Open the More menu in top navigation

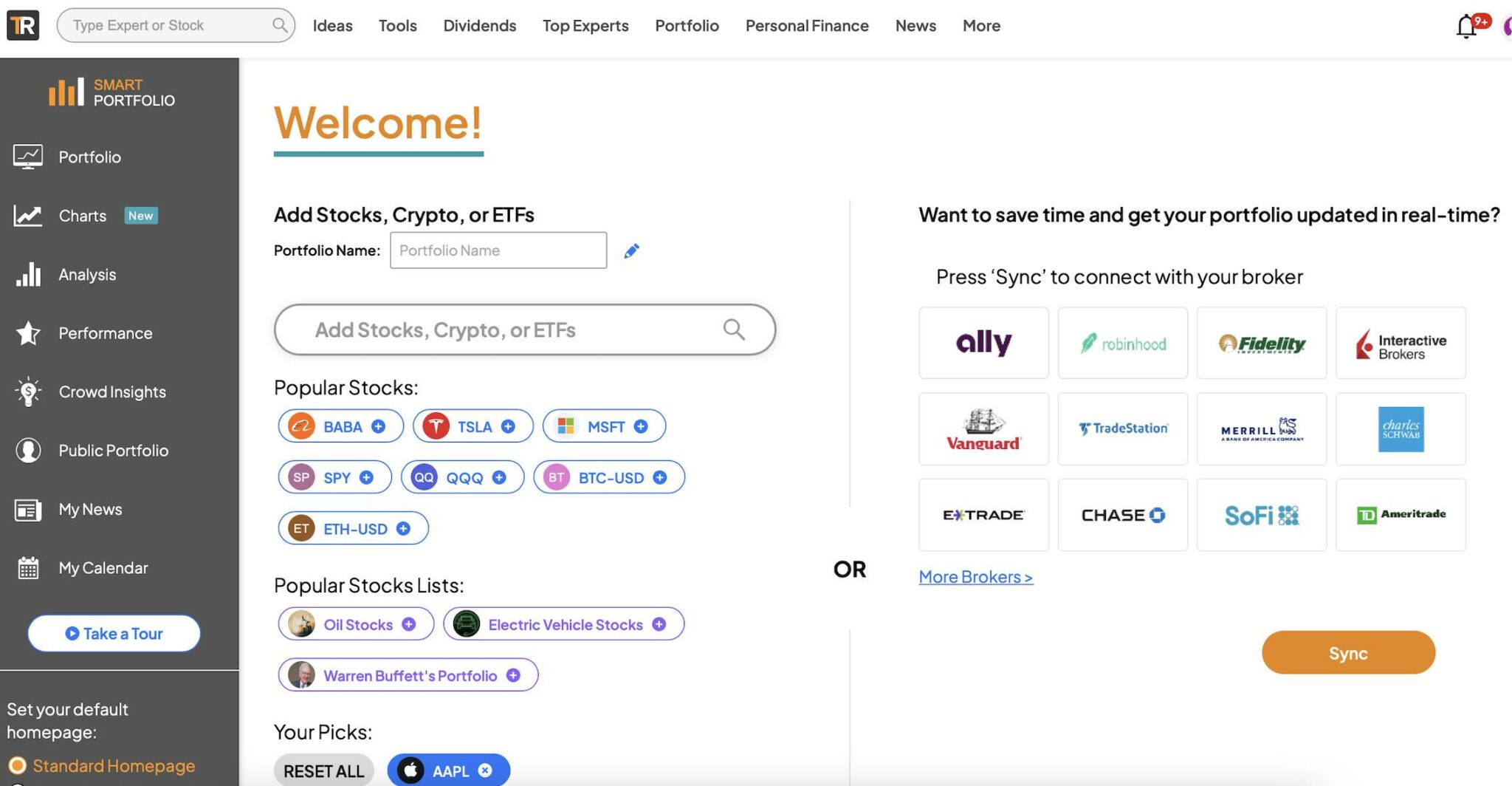[981, 26]
